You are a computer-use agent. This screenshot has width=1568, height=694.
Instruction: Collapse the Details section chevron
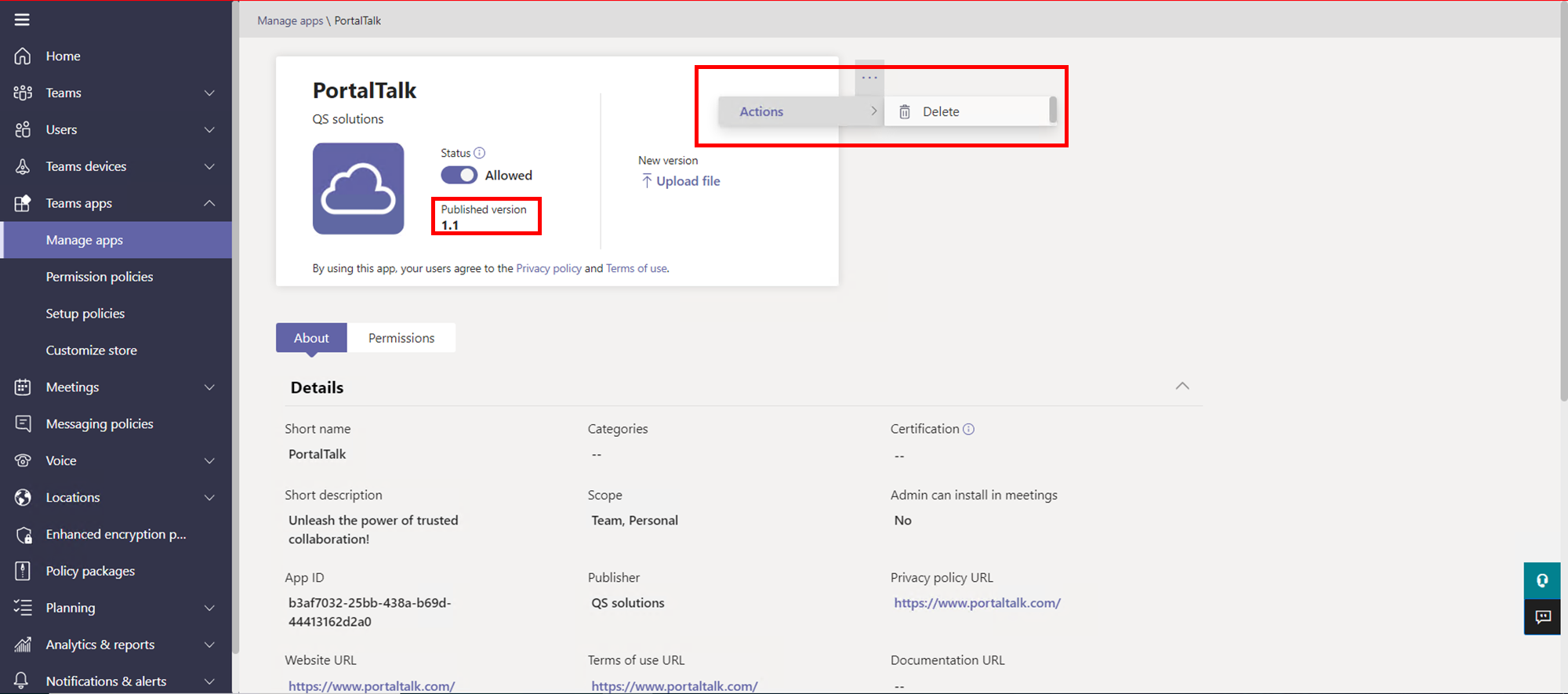click(x=1182, y=386)
